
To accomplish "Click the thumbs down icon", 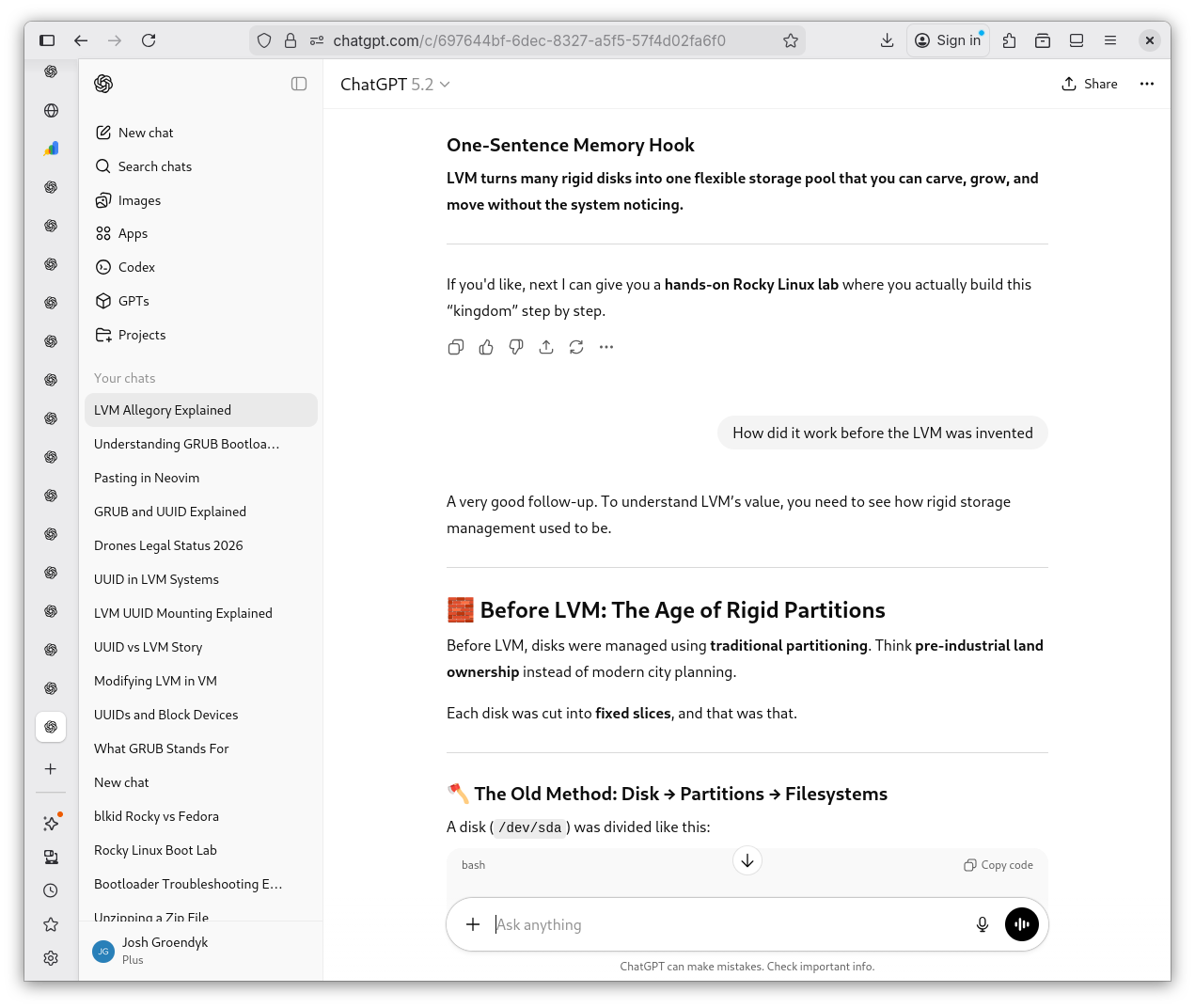I will (516, 347).
